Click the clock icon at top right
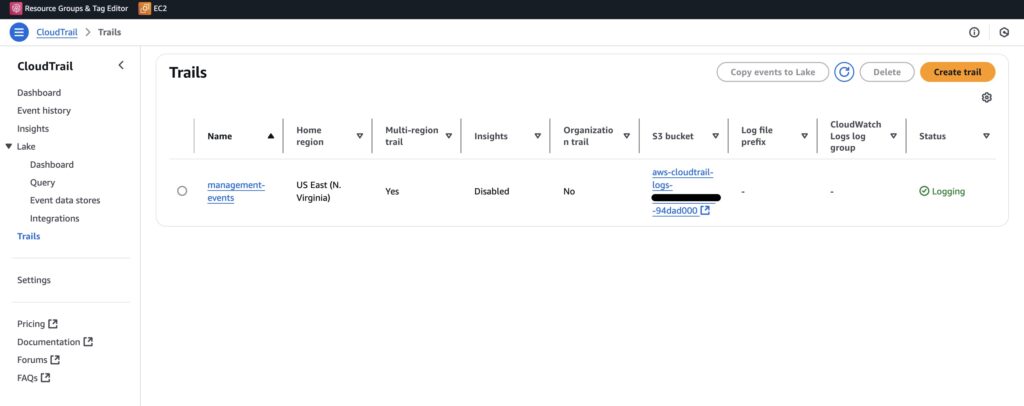Image resolution: width=1024 pixels, height=406 pixels. [1004, 32]
